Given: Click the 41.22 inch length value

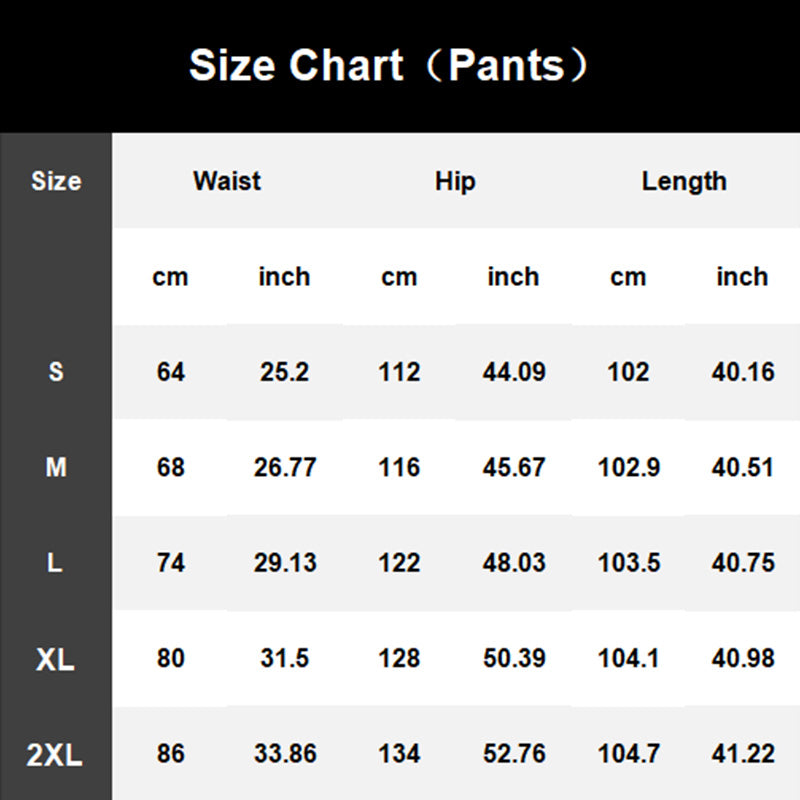Looking at the screenshot, I should (x=743, y=754).
